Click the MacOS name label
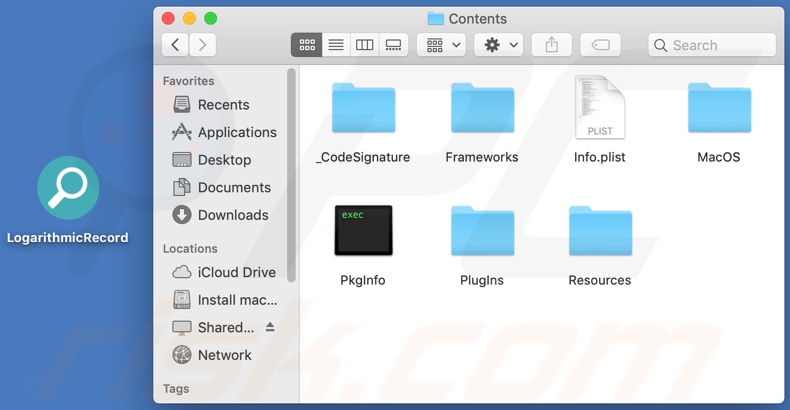Screen dimensions: 790x410 point(719,157)
